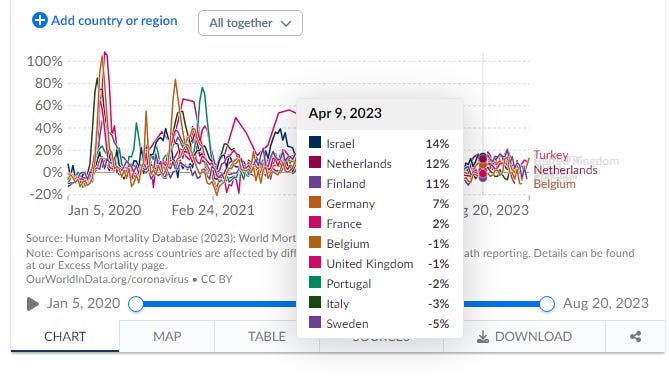Switch to the MAP tab
This screenshot has height=379, width=669.
click(x=167, y=336)
